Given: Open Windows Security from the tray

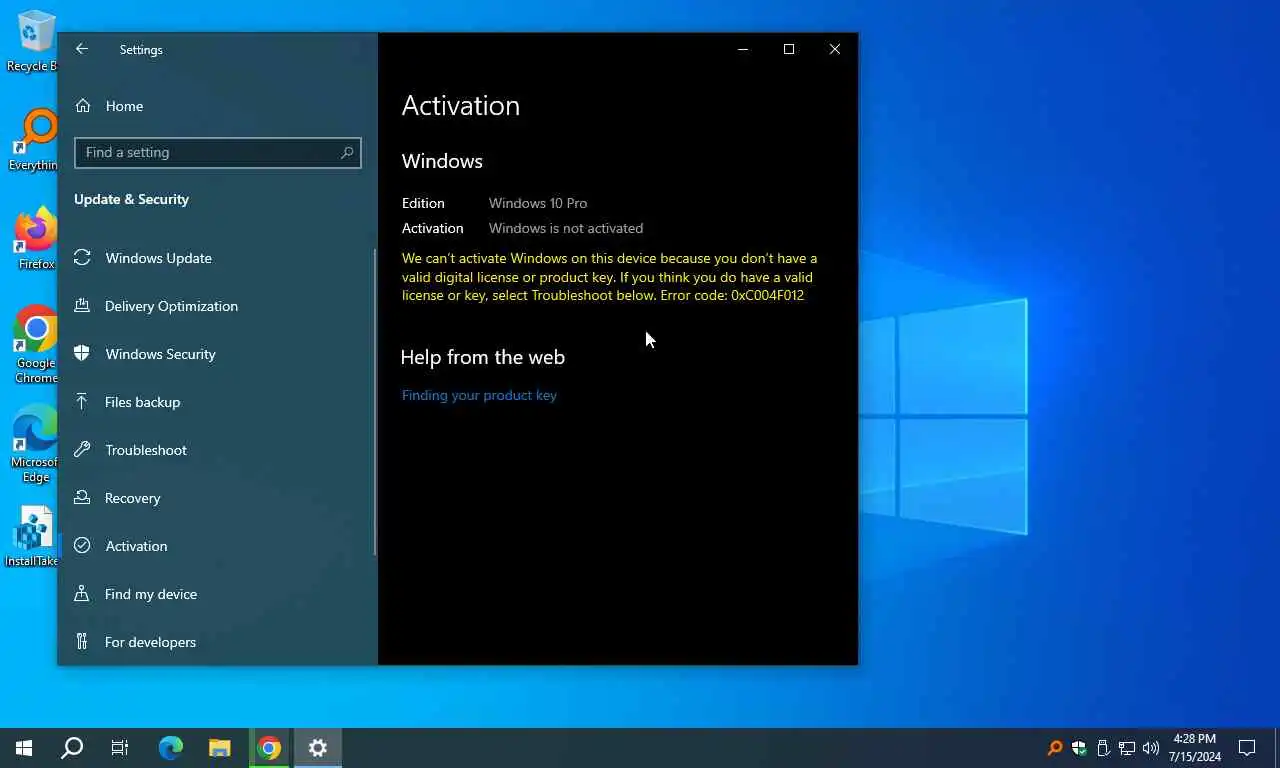Looking at the screenshot, I should pos(1079,748).
